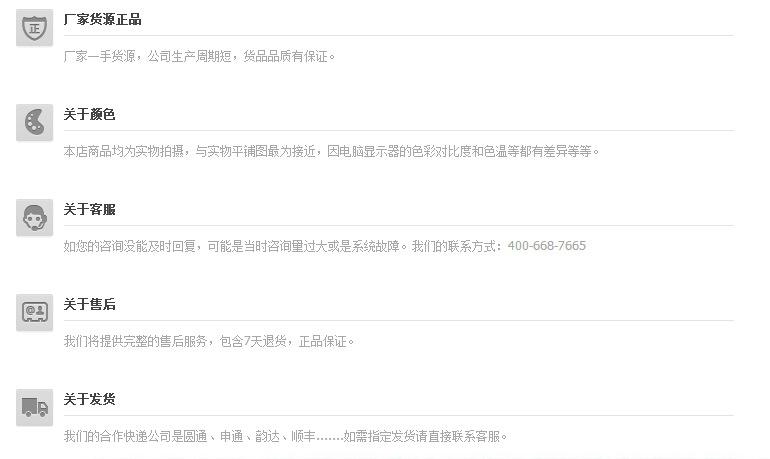770x459 pixels.
Task: Select the 厂家货源正品 heading
Action: (103, 20)
